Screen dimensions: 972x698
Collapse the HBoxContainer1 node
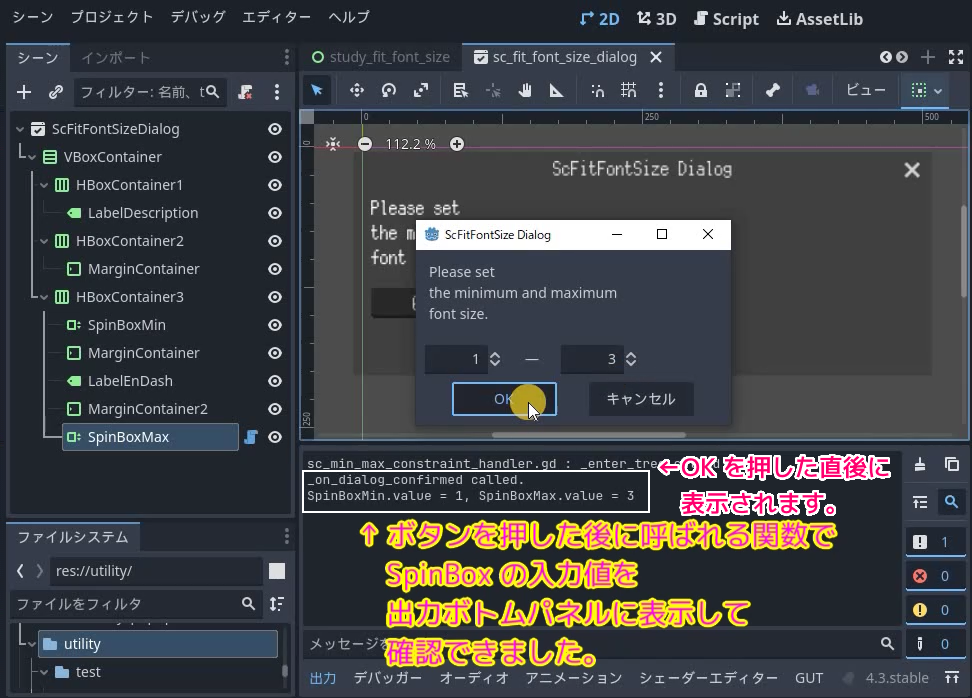(x=44, y=185)
